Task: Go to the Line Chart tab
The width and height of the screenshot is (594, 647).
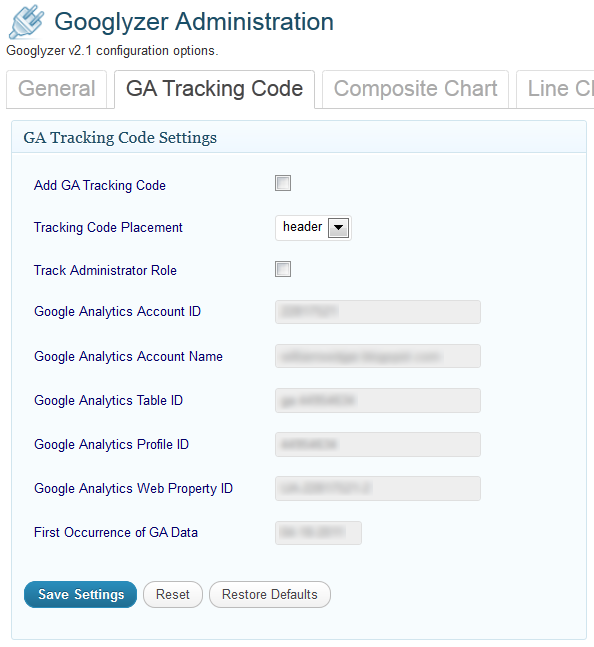Action: click(x=555, y=89)
